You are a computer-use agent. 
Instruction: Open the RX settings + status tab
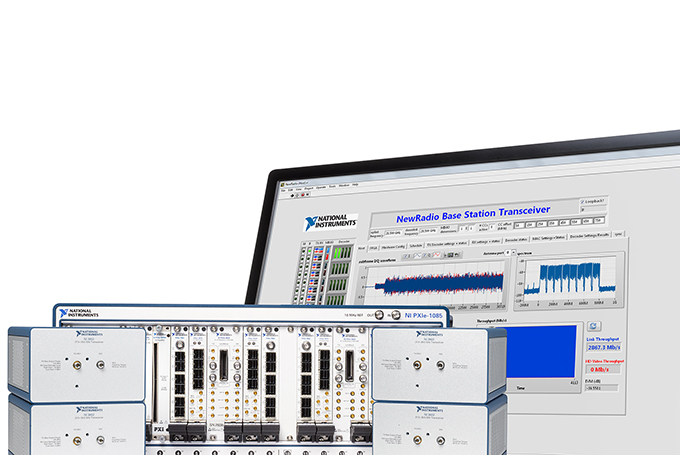[486, 242]
